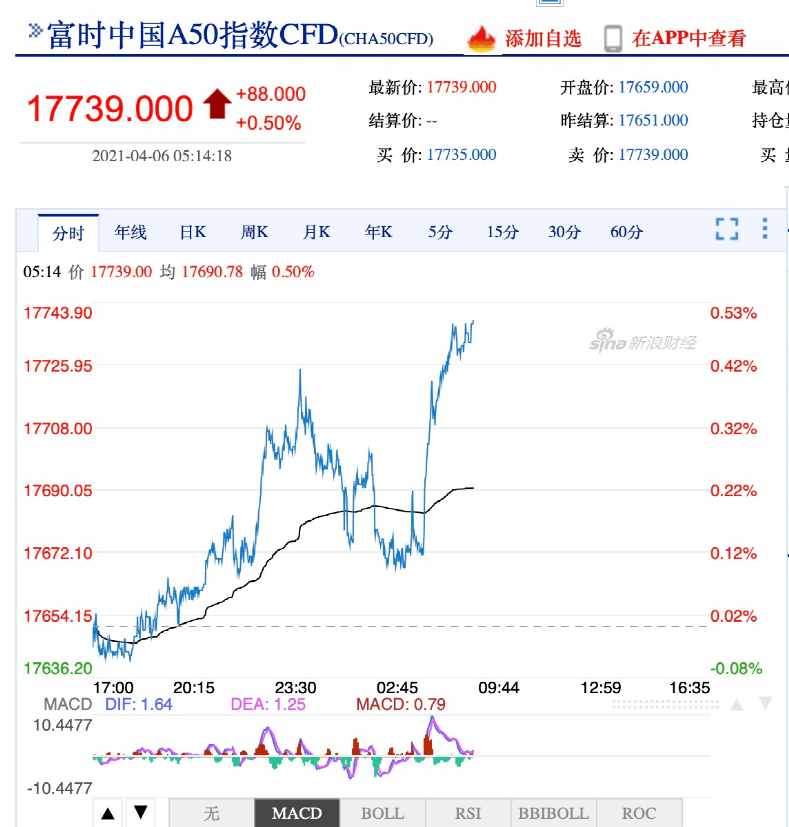The image size is (789, 827).
Task: Enter fullscreen chart mode
Action: [x=727, y=229]
